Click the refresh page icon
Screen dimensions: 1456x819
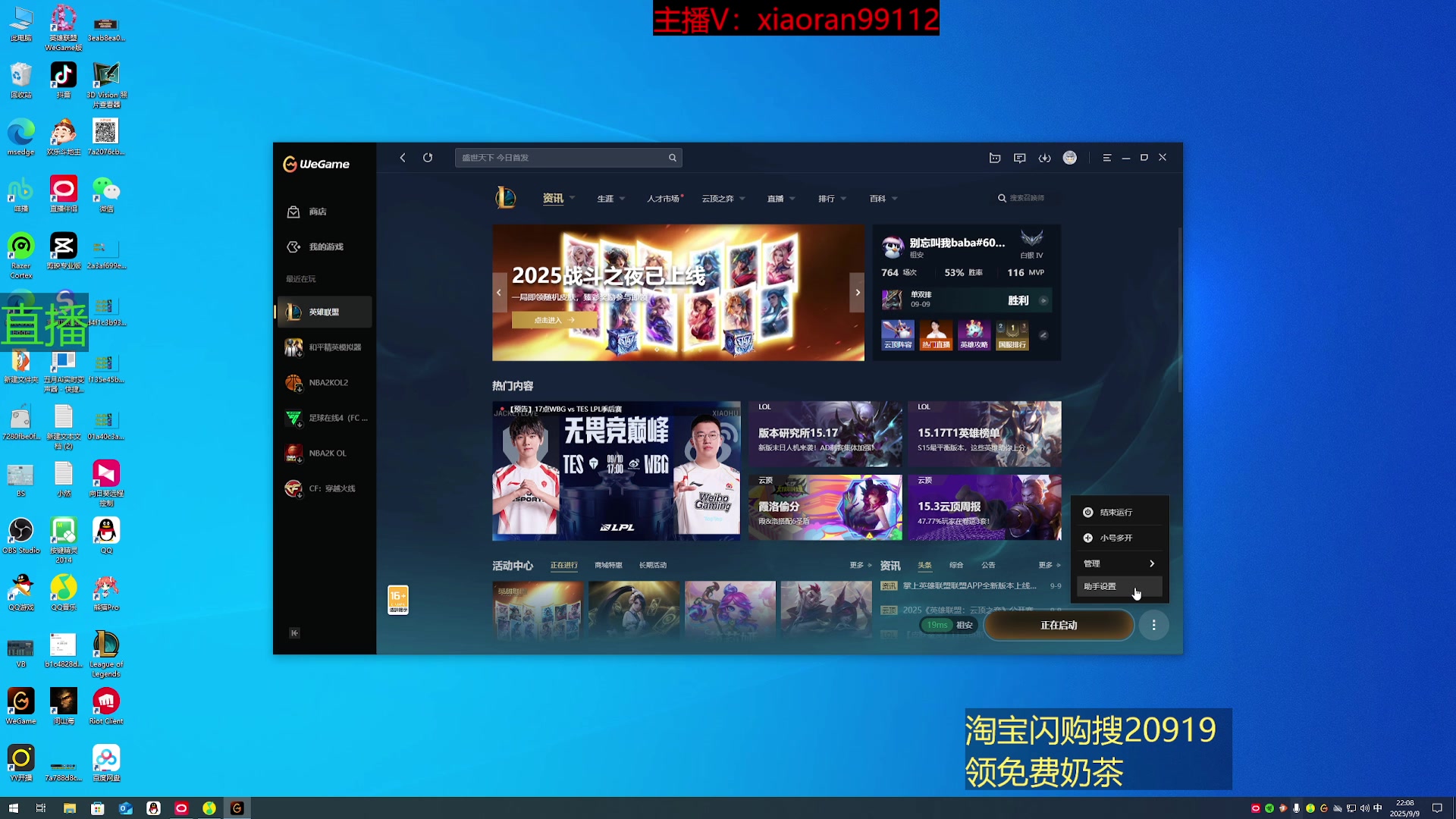428,158
